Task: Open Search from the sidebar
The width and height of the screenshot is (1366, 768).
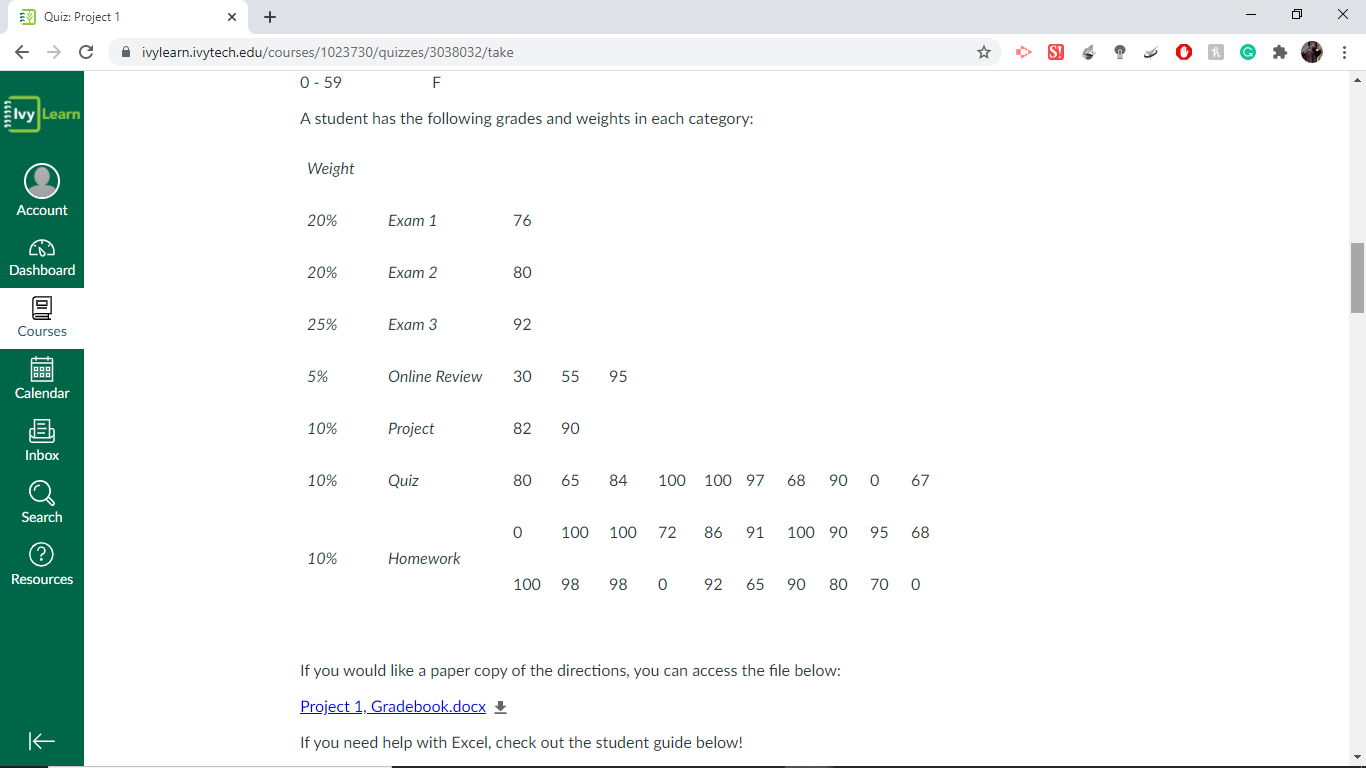Action: coord(41,502)
